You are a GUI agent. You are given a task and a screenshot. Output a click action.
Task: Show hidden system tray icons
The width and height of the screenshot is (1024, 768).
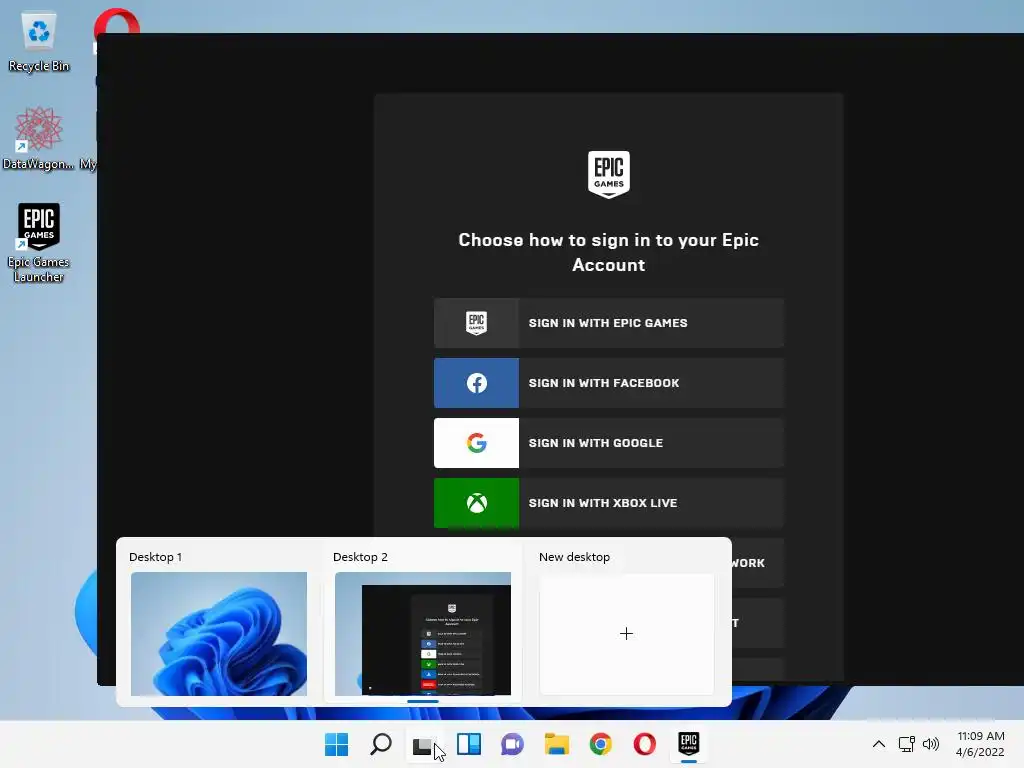click(879, 744)
